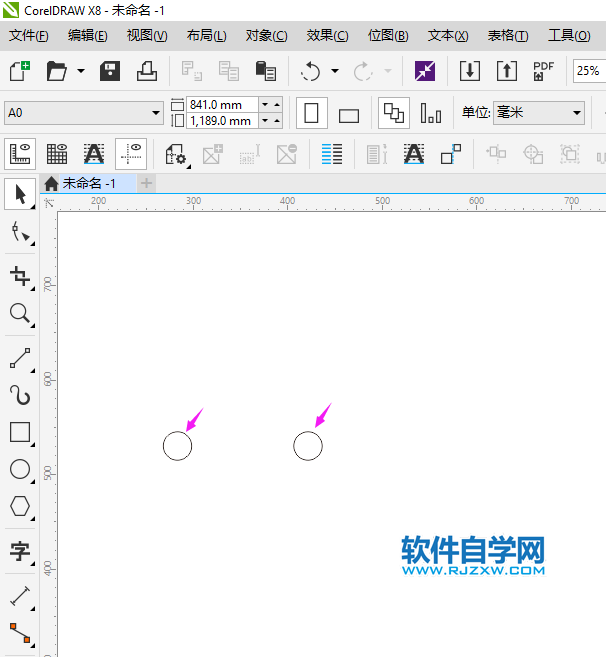Switch to portrait page orientation
Image resolution: width=606 pixels, height=657 pixels.
[x=311, y=113]
